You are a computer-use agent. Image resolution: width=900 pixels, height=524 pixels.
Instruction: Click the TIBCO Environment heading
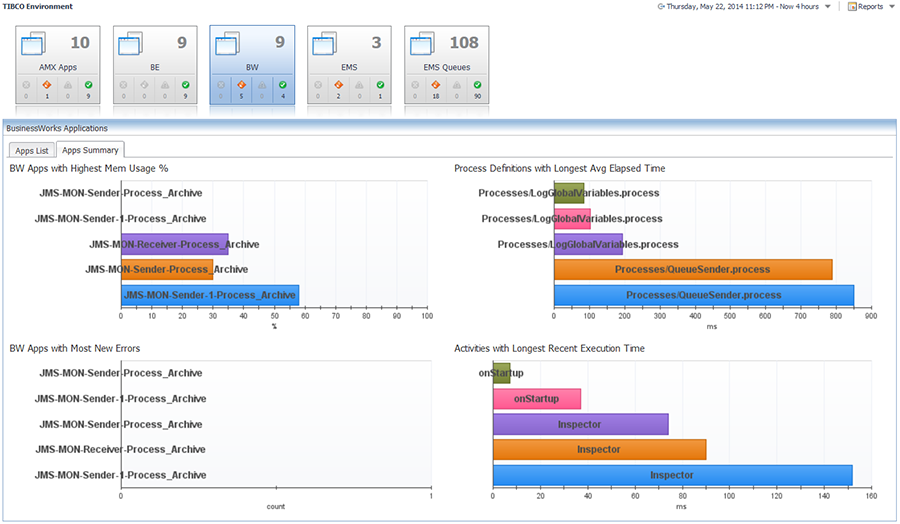38,6
